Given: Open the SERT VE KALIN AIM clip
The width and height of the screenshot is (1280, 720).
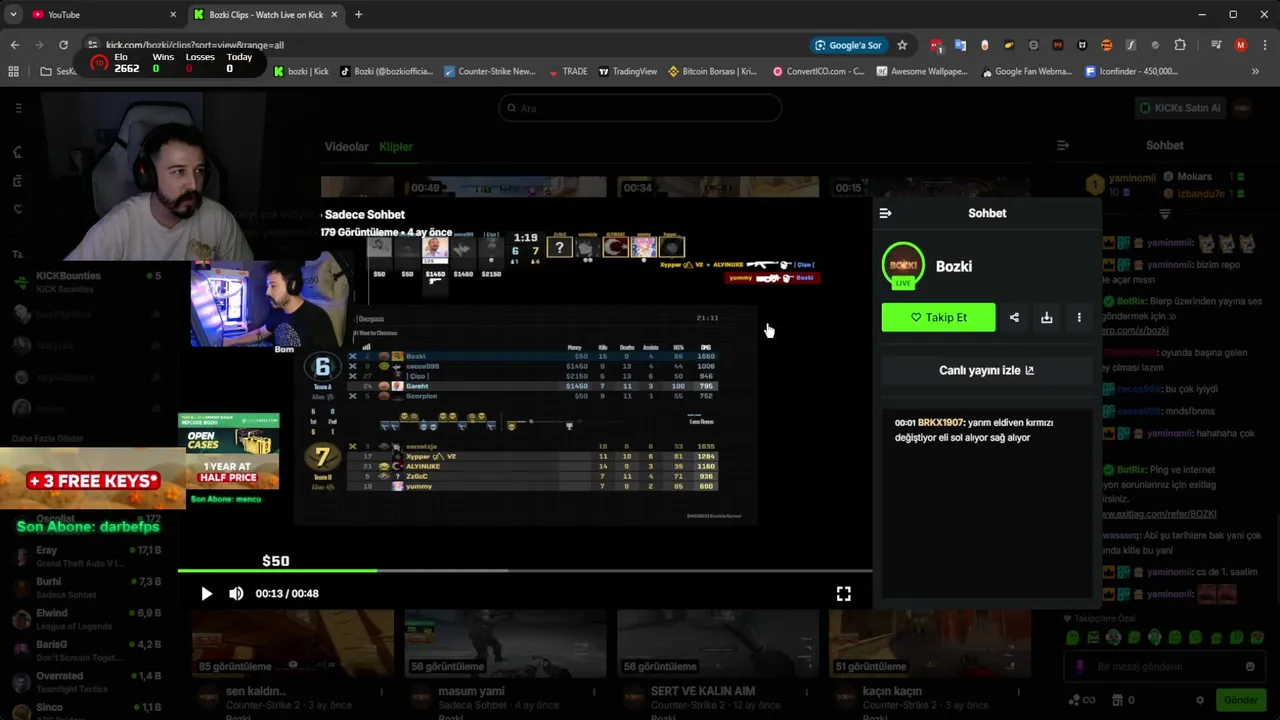Looking at the screenshot, I should point(718,643).
